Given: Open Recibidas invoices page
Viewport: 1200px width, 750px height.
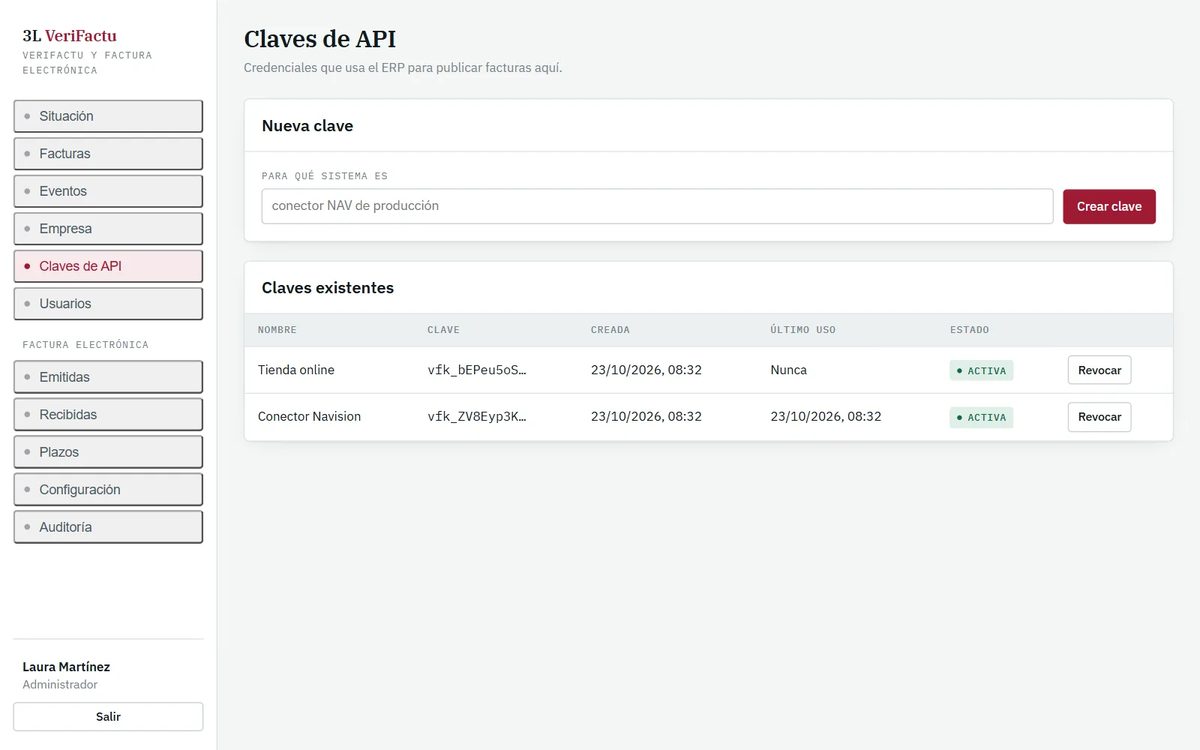Looking at the screenshot, I should click(108, 415).
